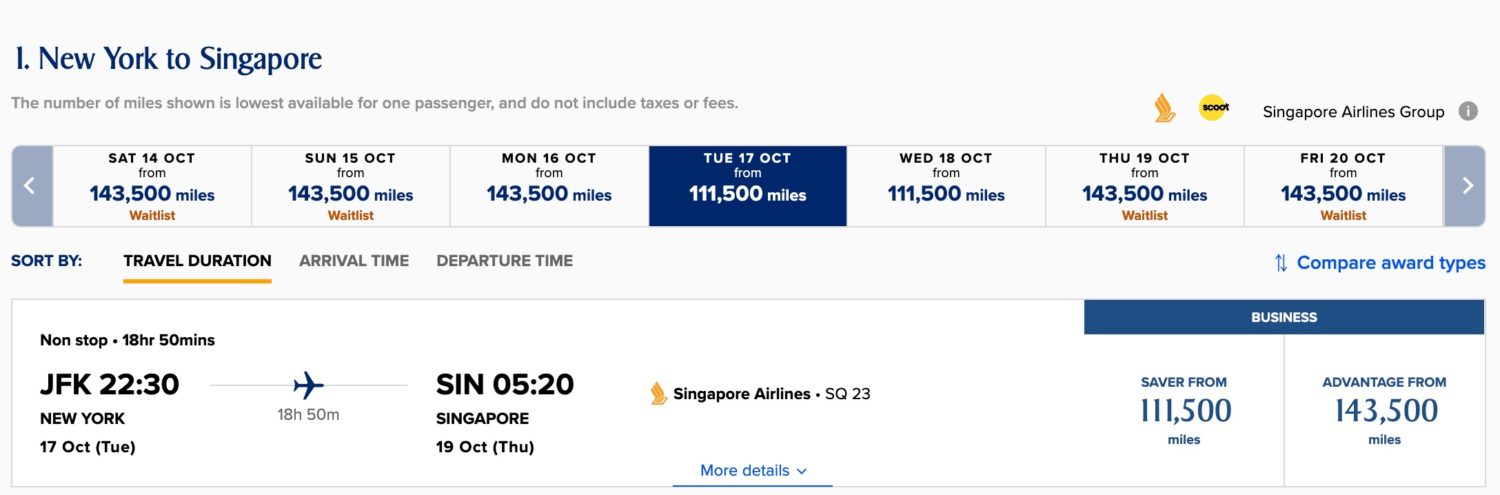The image size is (1500, 495).
Task: Click the previous dates left arrow
Action: (x=31, y=186)
